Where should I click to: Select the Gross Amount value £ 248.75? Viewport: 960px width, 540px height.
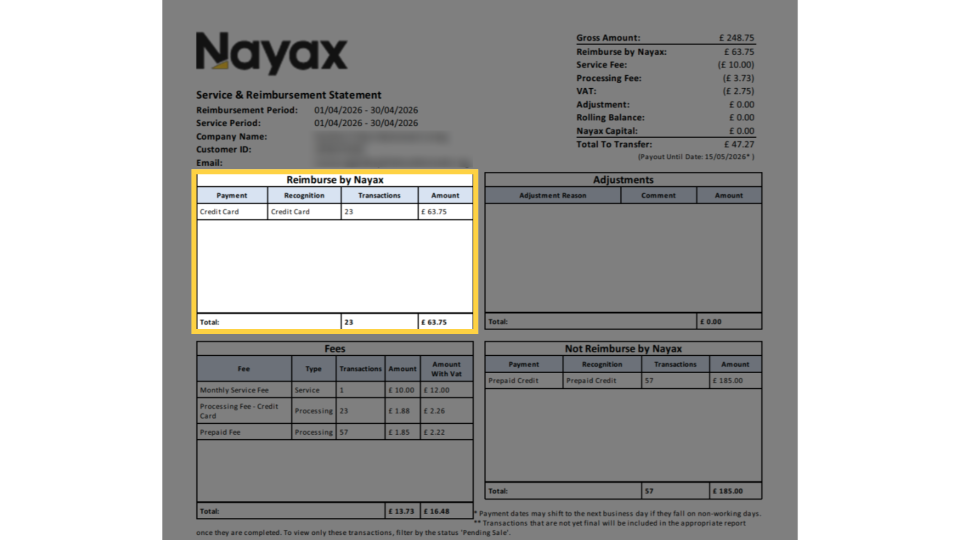click(x=737, y=38)
